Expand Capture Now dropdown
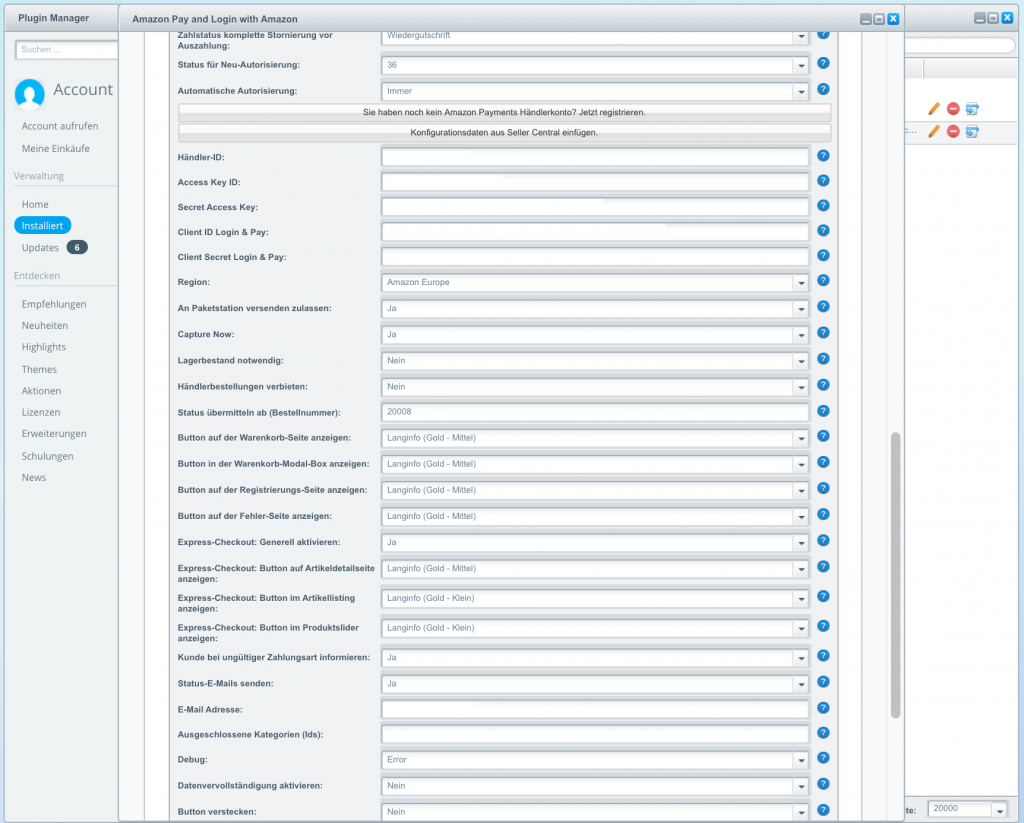Screen dimensions: 1024x823 (801, 335)
